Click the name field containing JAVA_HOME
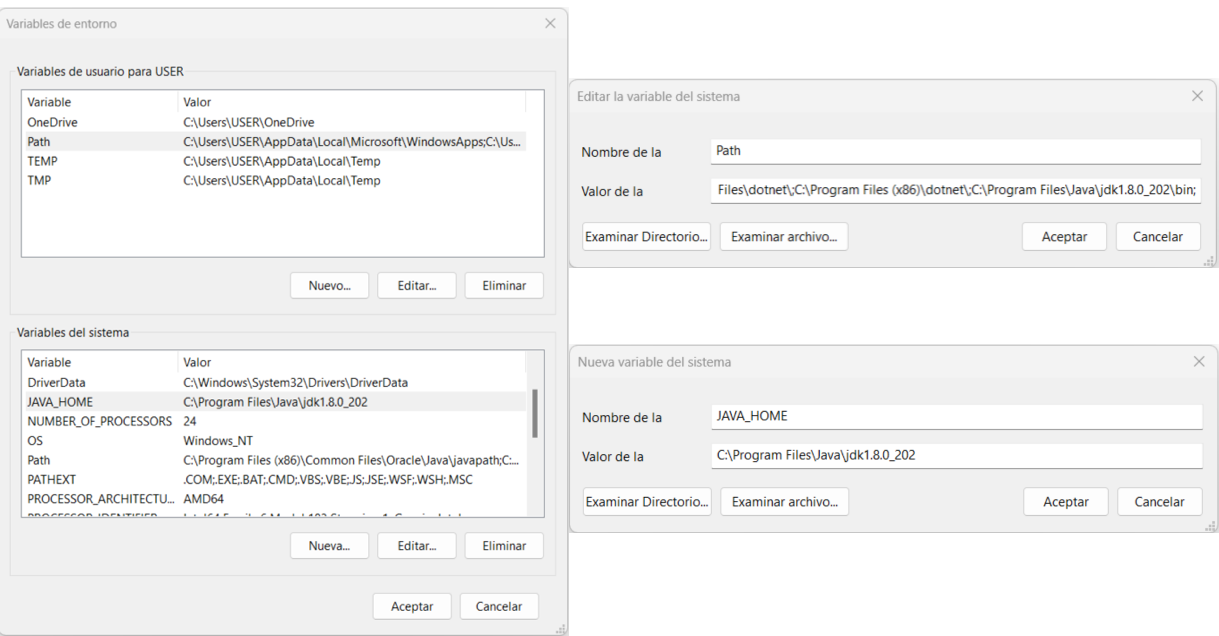The height and width of the screenshot is (636, 1219). [x=956, y=416]
